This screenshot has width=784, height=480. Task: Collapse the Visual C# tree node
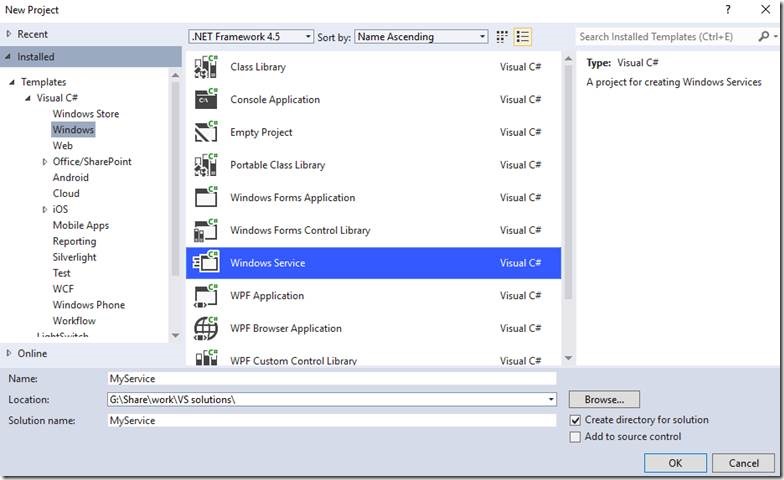(28, 98)
